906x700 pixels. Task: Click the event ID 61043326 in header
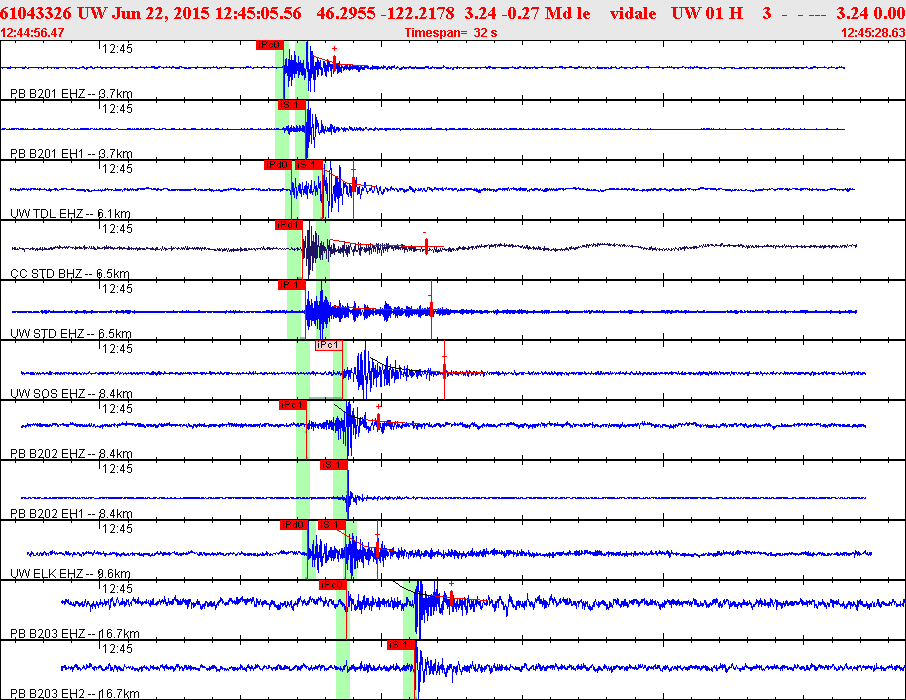[36, 13]
